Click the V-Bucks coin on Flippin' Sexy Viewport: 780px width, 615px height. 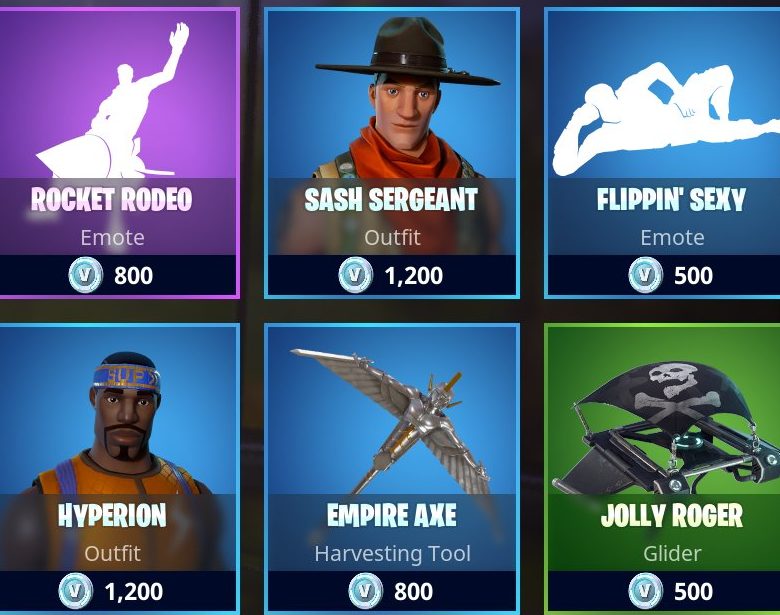(646, 275)
